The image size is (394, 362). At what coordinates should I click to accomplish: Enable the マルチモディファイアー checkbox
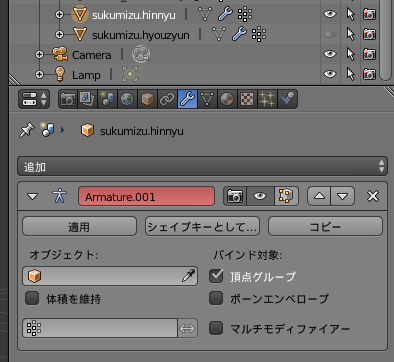(216, 328)
